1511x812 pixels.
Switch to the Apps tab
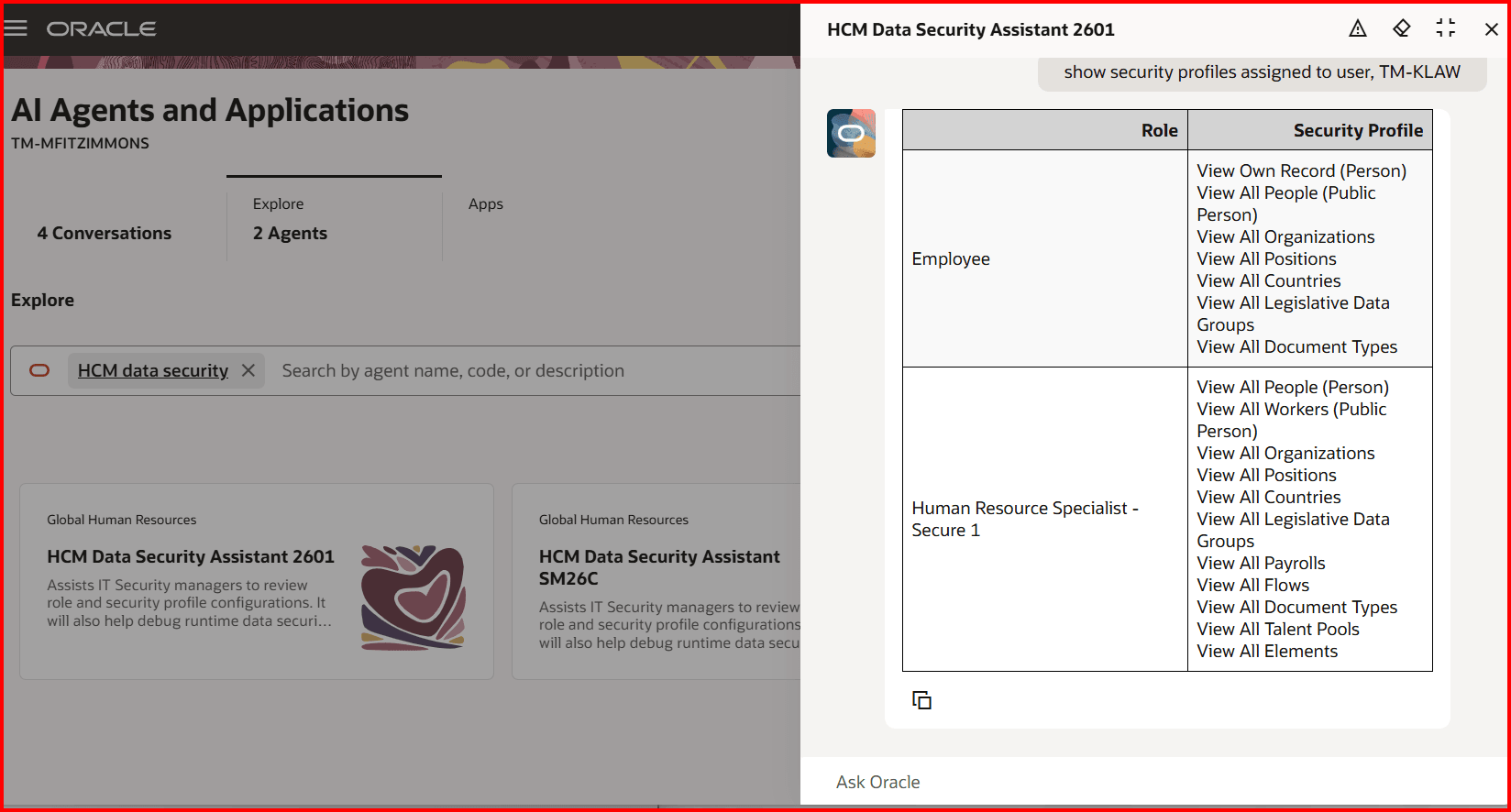(x=486, y=203)
